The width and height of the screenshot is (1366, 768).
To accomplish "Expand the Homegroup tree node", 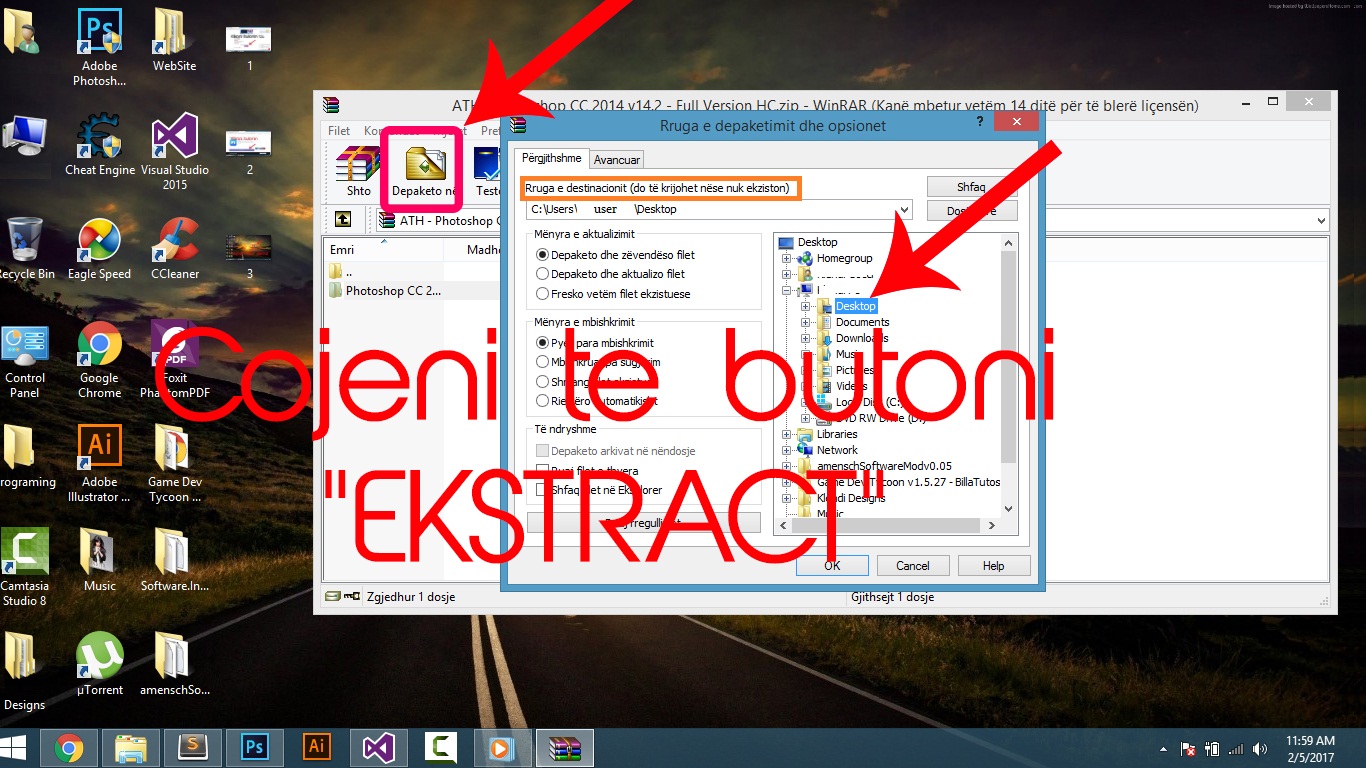I will (787, 258).
